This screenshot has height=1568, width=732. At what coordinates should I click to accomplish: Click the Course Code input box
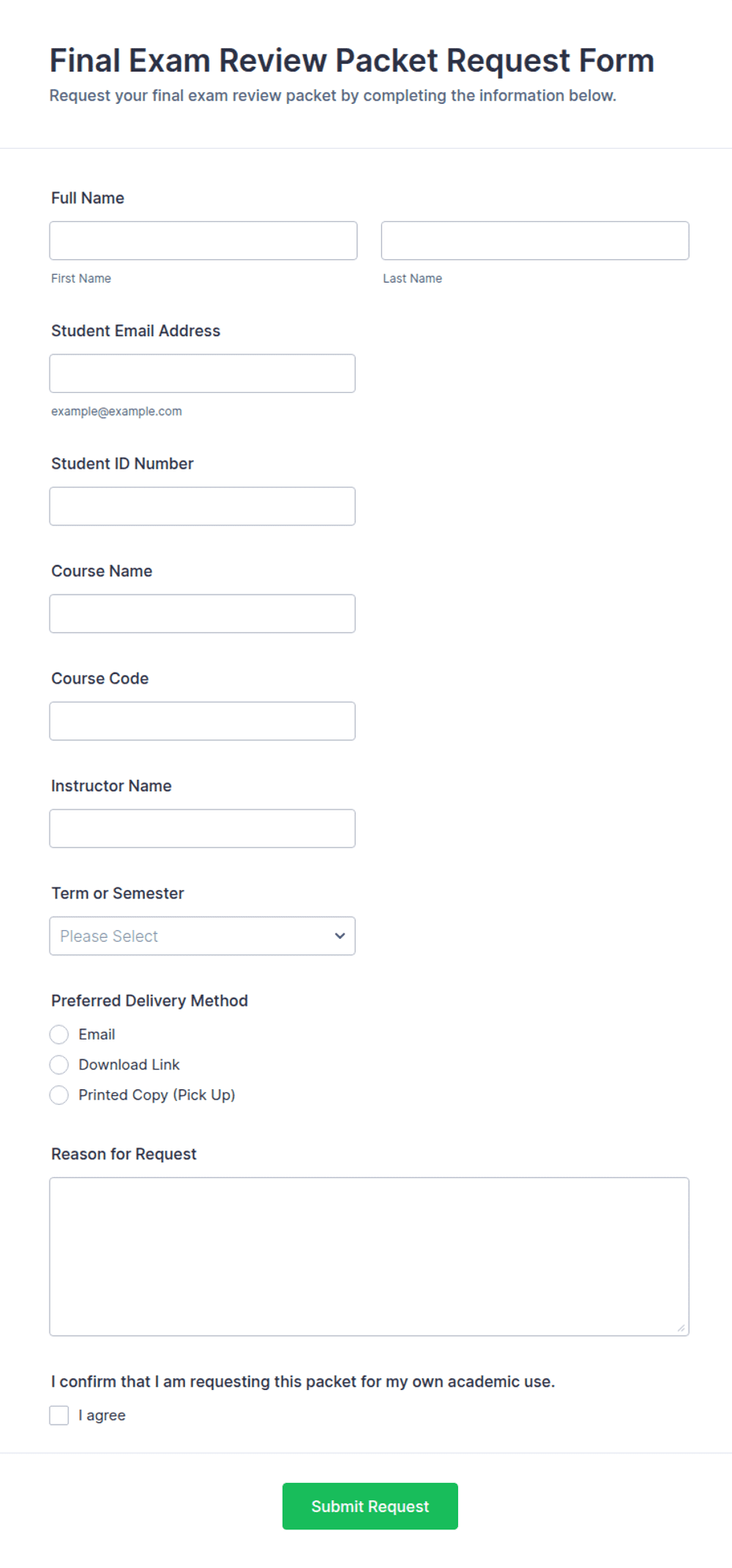[202, 721]
